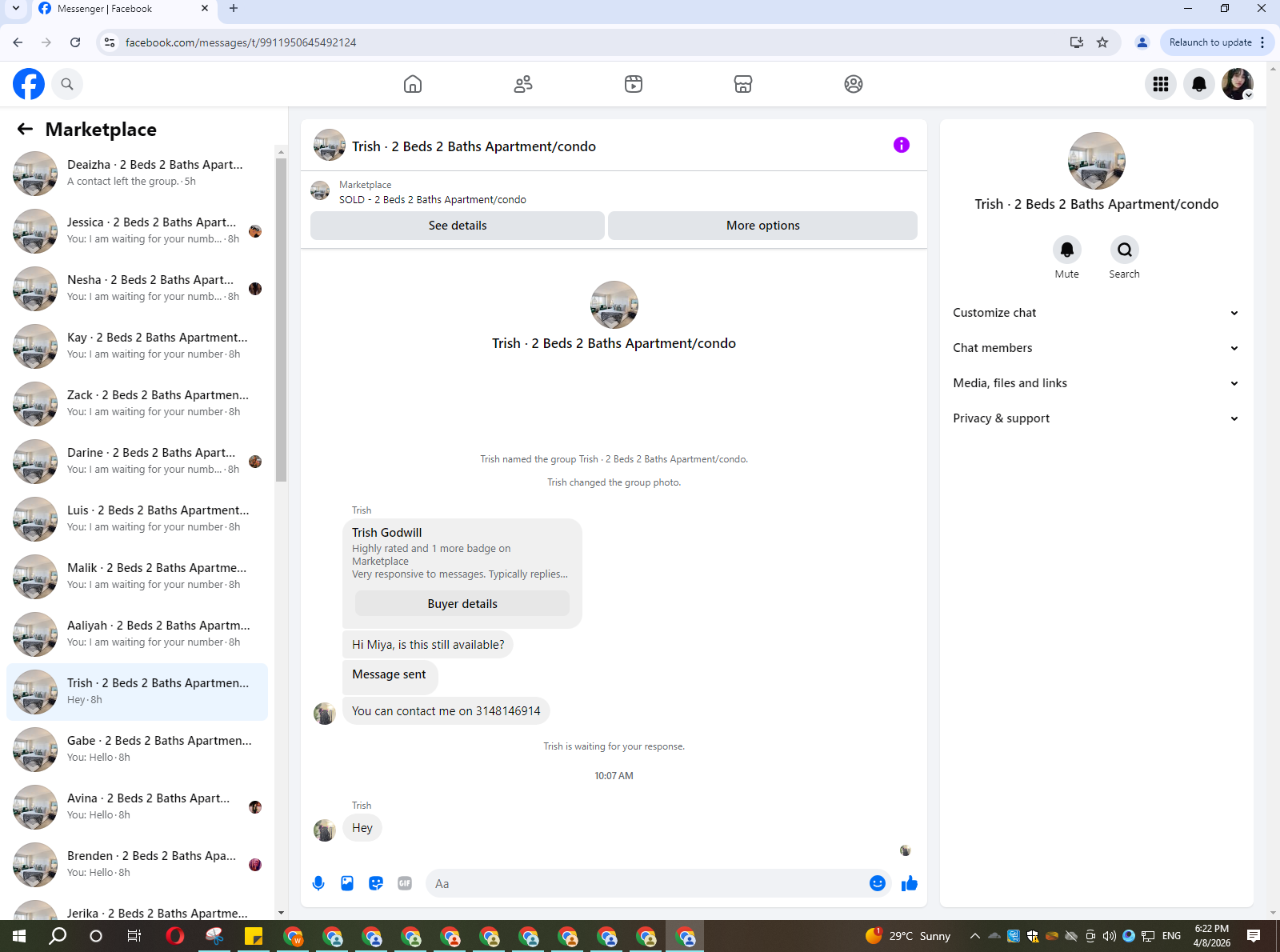This screenshot has height=952, width=1280.
Task: Select the Messenger | Facebook browser tab
Action: click(124, 9)
